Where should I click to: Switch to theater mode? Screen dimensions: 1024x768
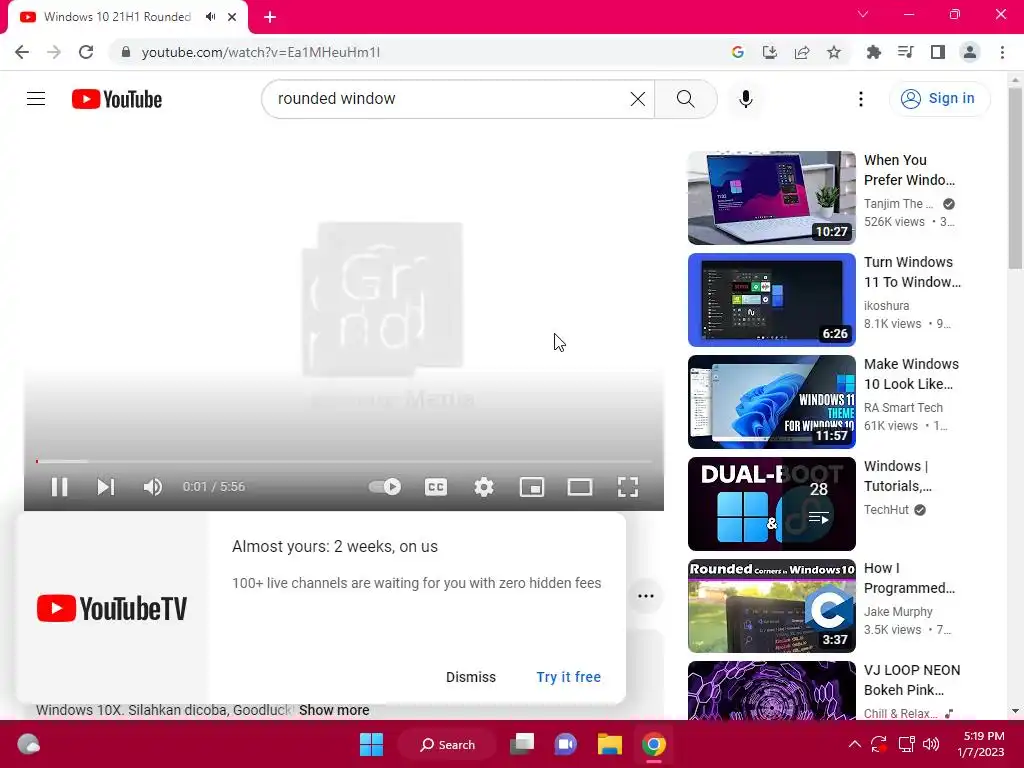click(579, 487)
